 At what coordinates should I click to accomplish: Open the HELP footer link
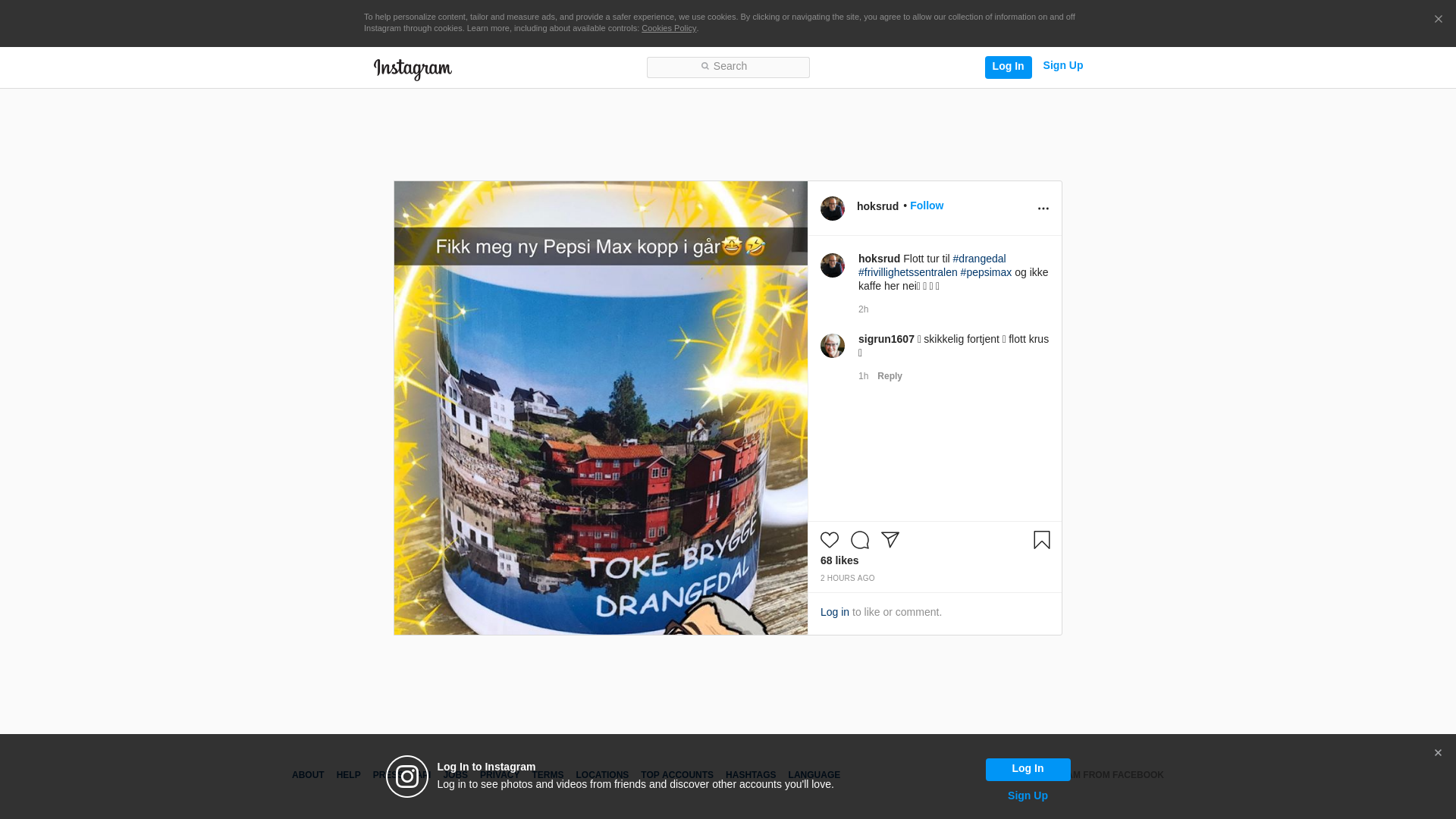348,775
